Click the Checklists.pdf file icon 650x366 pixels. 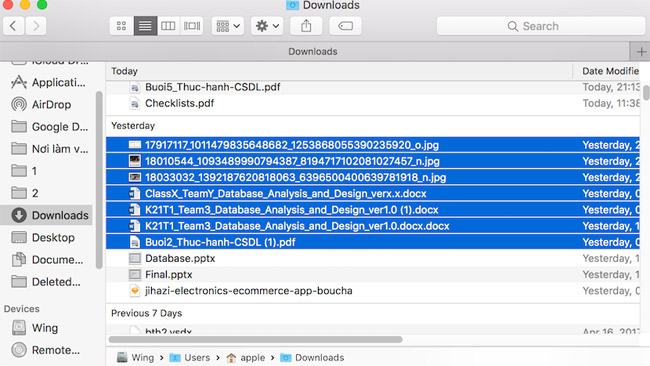point(135,103)
